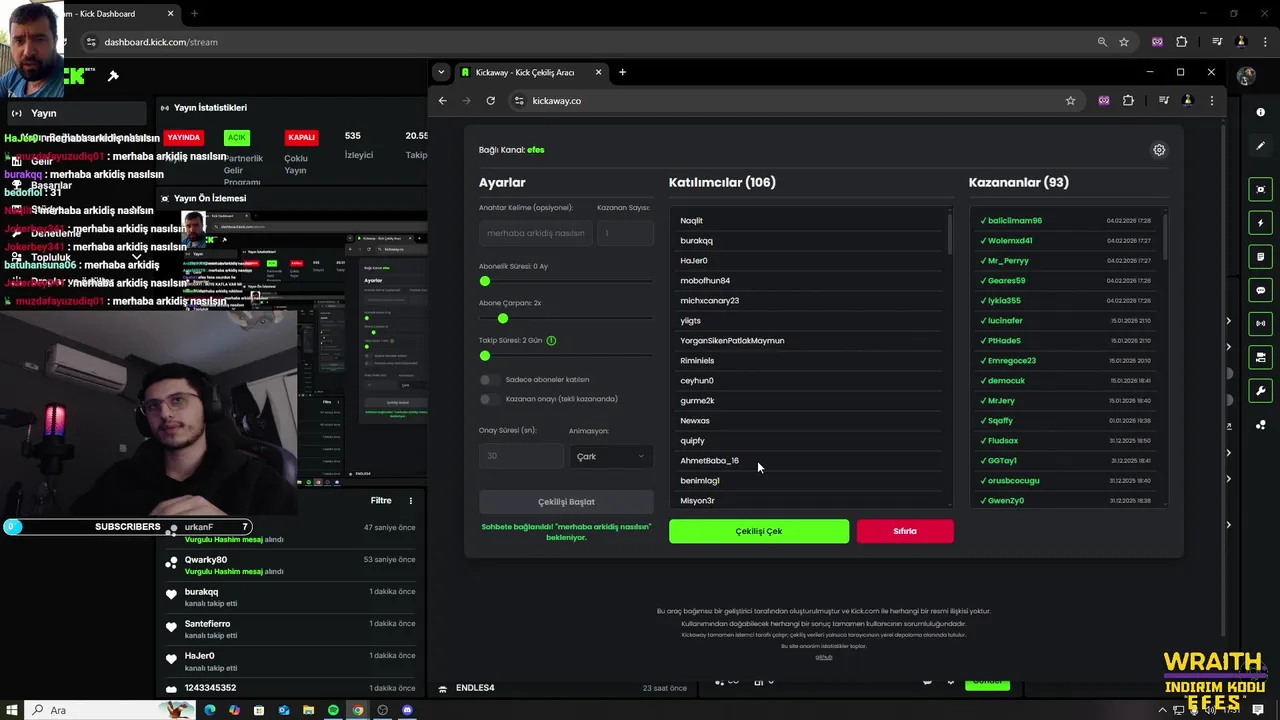Open the Chrome three-dot menu in Kickaway window

pos(1212,101)
